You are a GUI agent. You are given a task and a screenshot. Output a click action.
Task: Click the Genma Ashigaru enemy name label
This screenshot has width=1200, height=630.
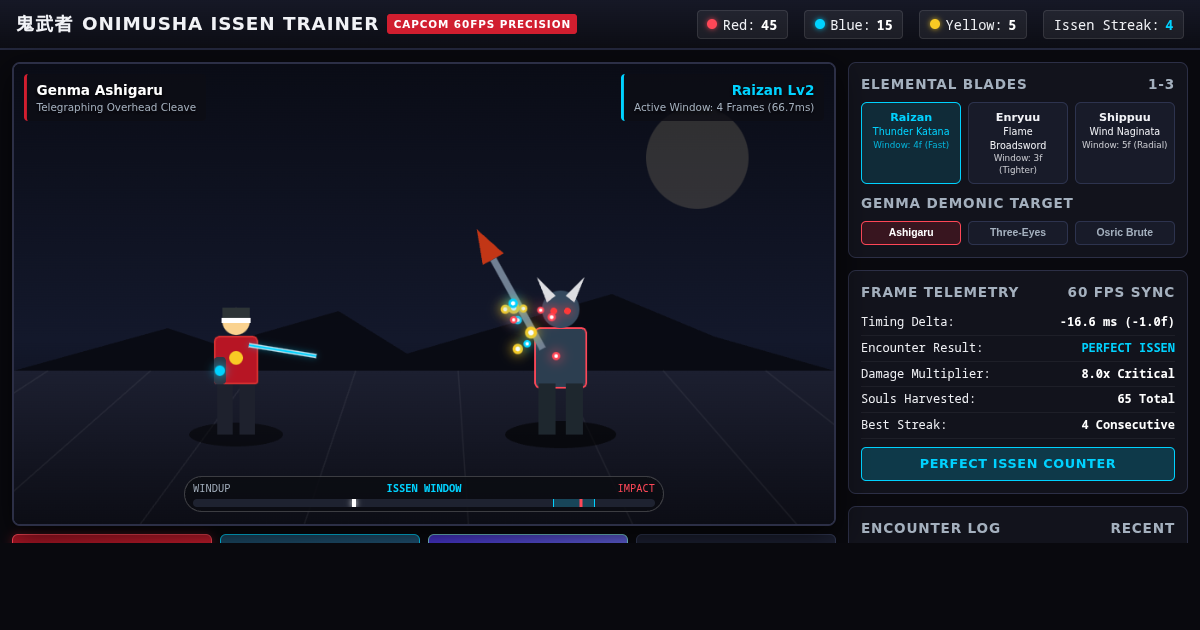pyautogui.click(x=100, y=90)
